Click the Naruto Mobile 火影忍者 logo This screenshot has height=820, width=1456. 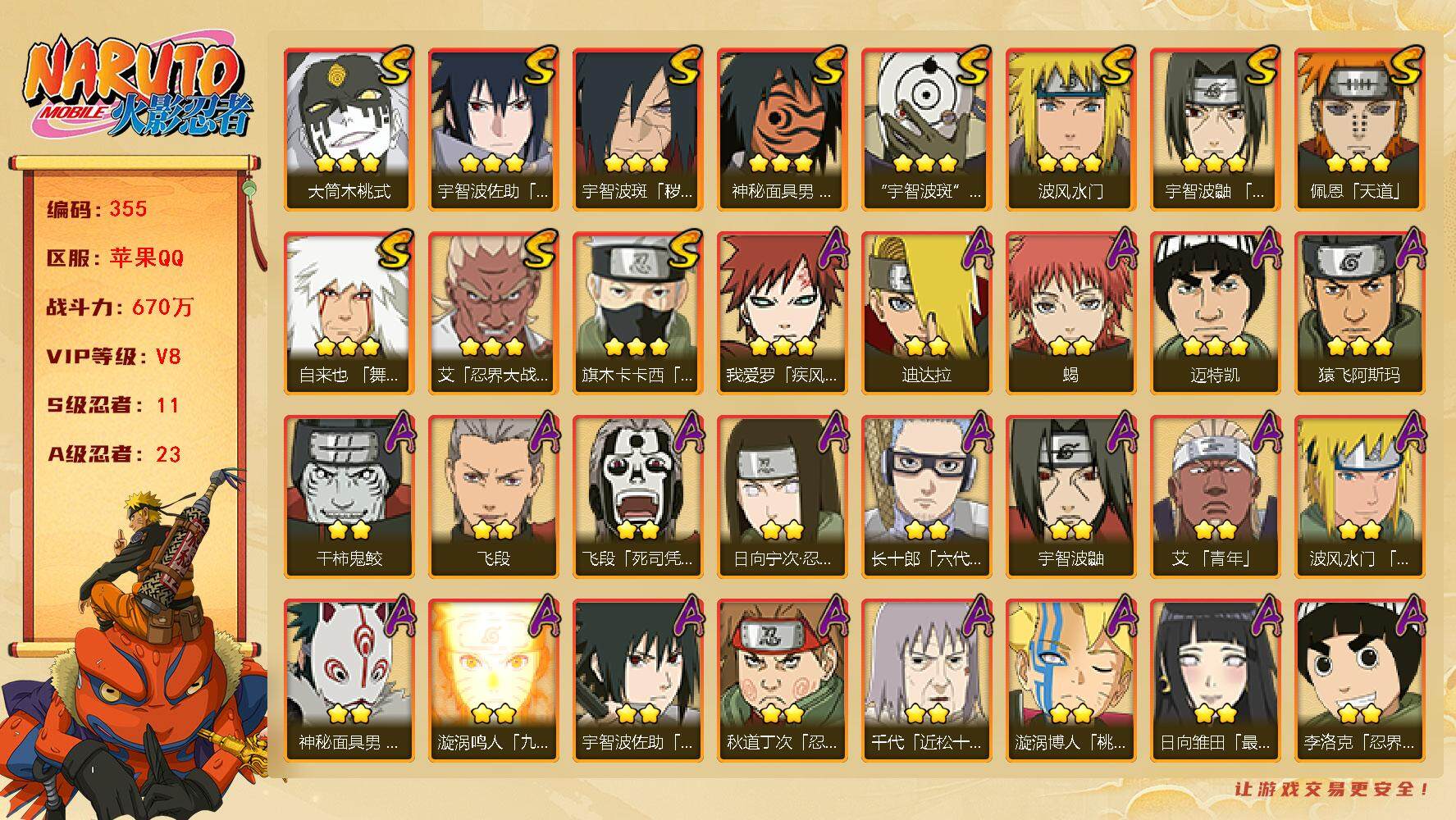[x=135, y=90]
